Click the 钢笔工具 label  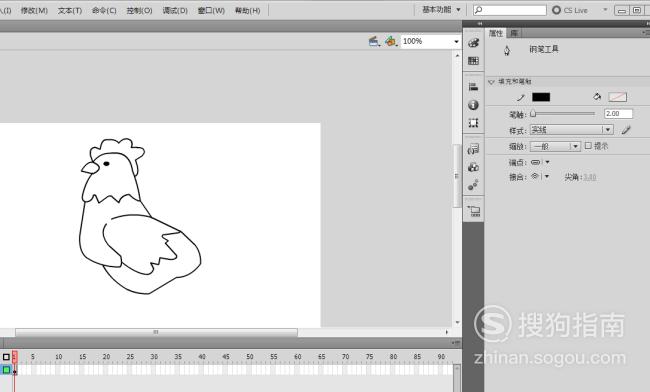(544, 49)
